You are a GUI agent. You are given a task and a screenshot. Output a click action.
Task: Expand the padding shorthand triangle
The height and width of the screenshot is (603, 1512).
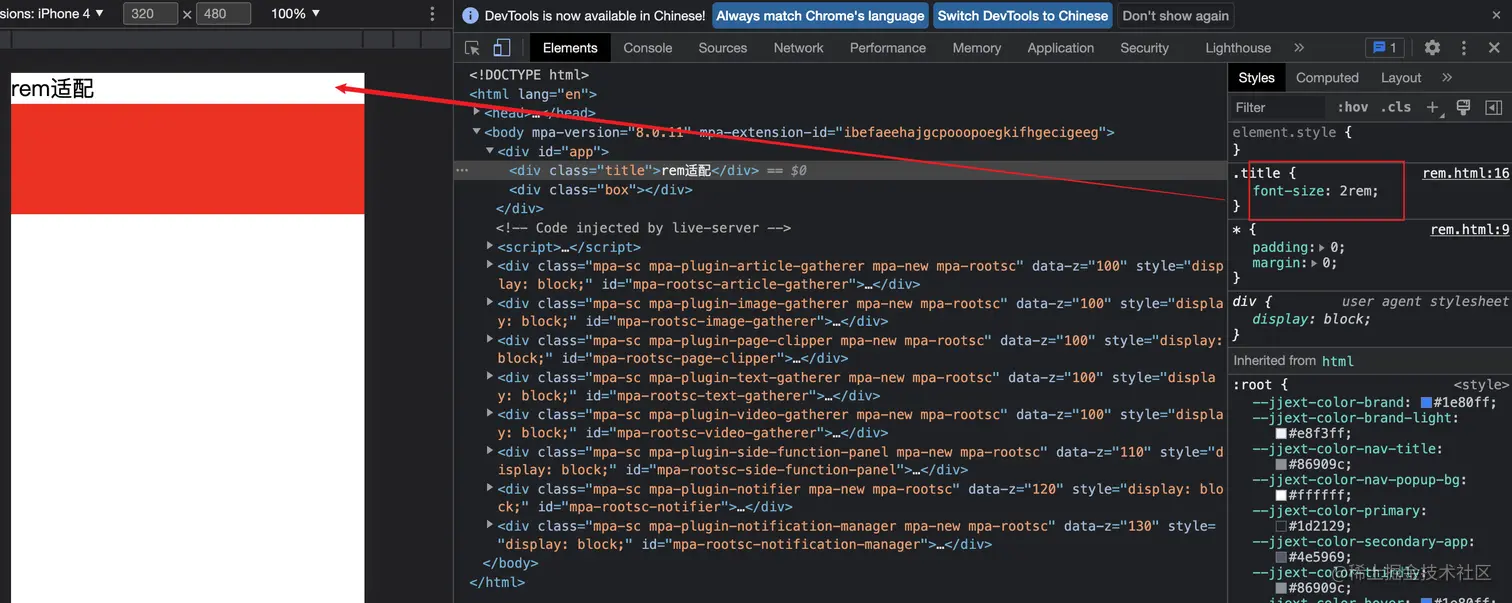[x=1322, y=247]
